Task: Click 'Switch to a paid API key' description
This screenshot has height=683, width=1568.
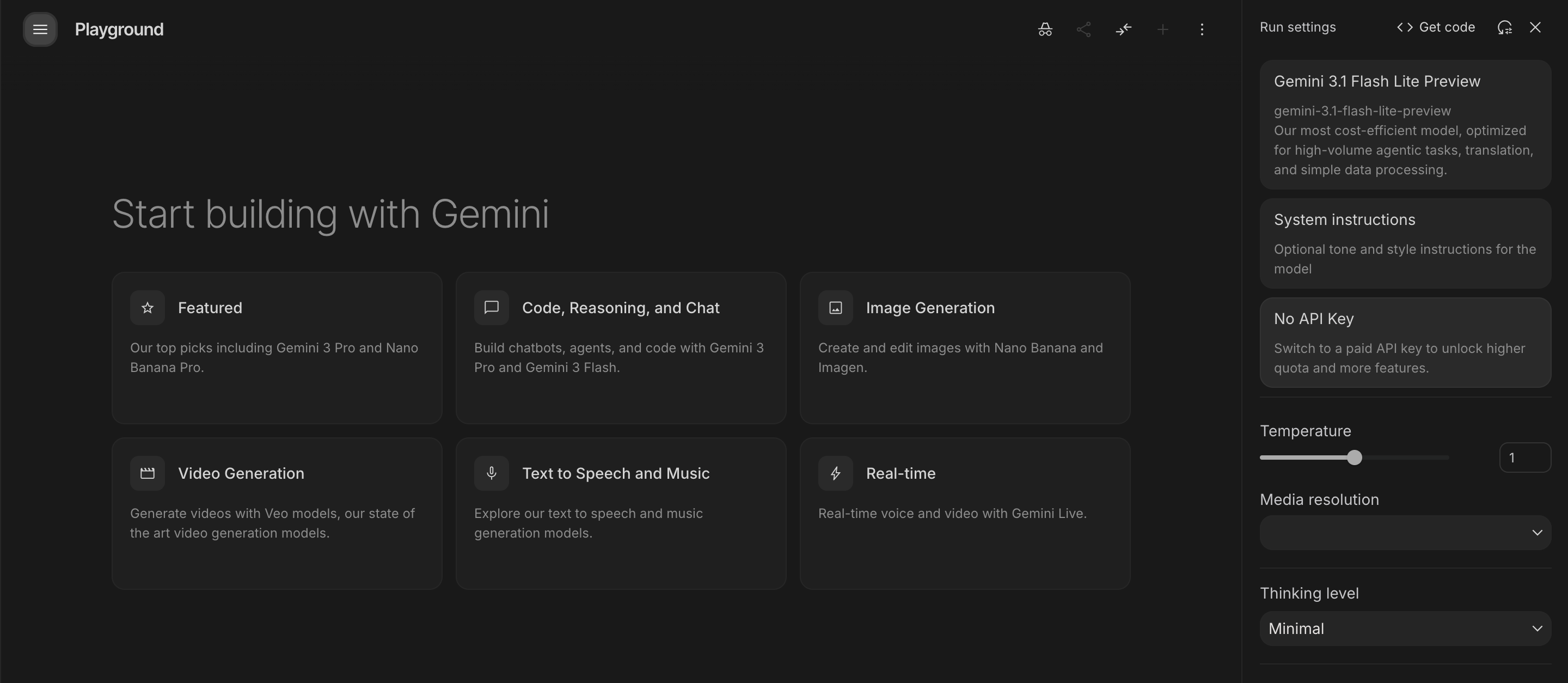Action: coord(1399,358)
